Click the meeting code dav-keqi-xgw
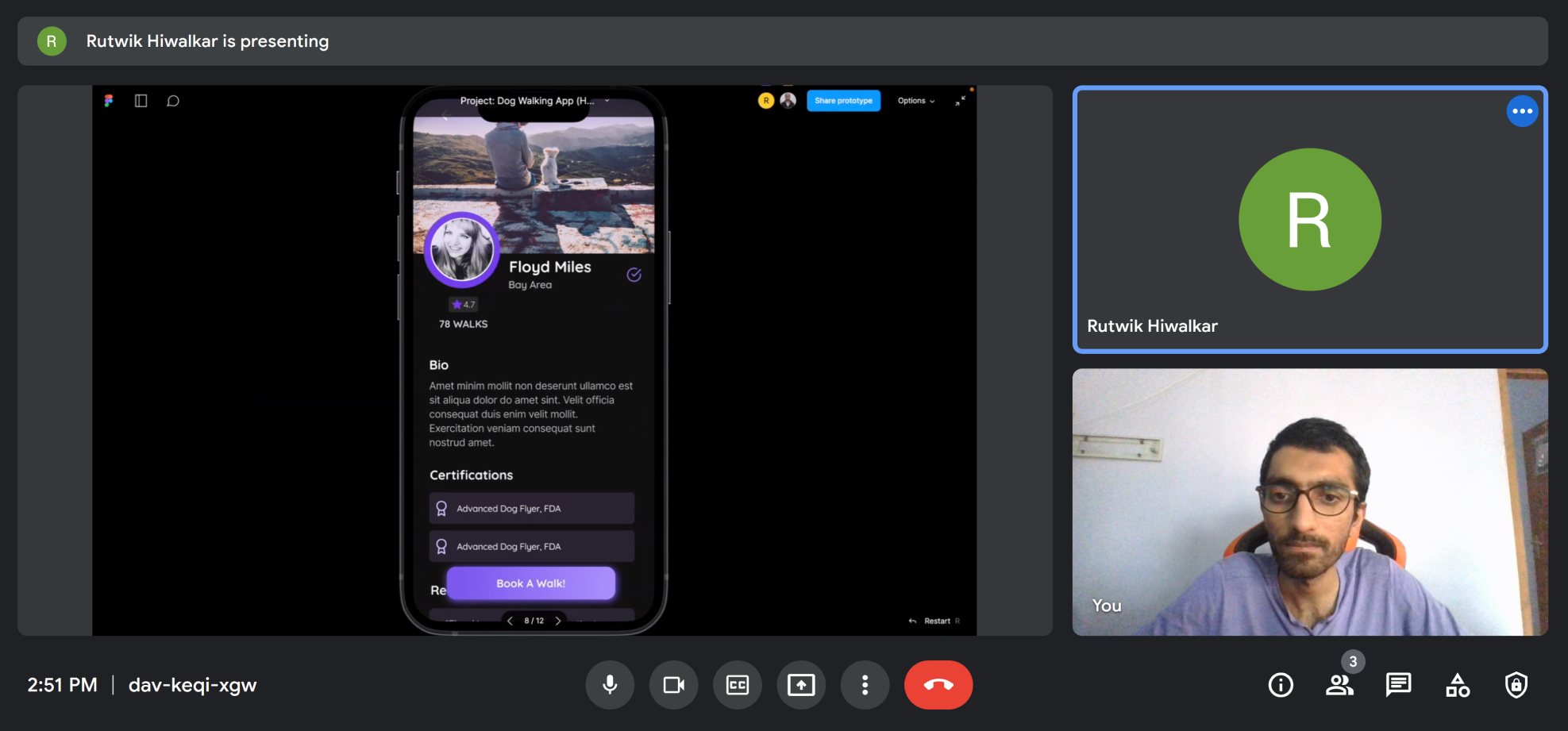Screen dimensions: 1568x731 [193, 685]
